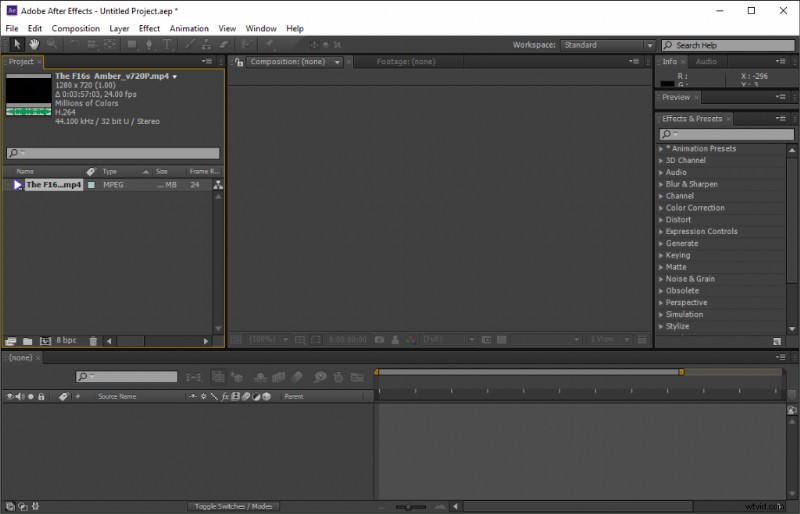
Task: Open the Composition Mini-Flowchart in timeline
Action: click(x=194, y=377)
